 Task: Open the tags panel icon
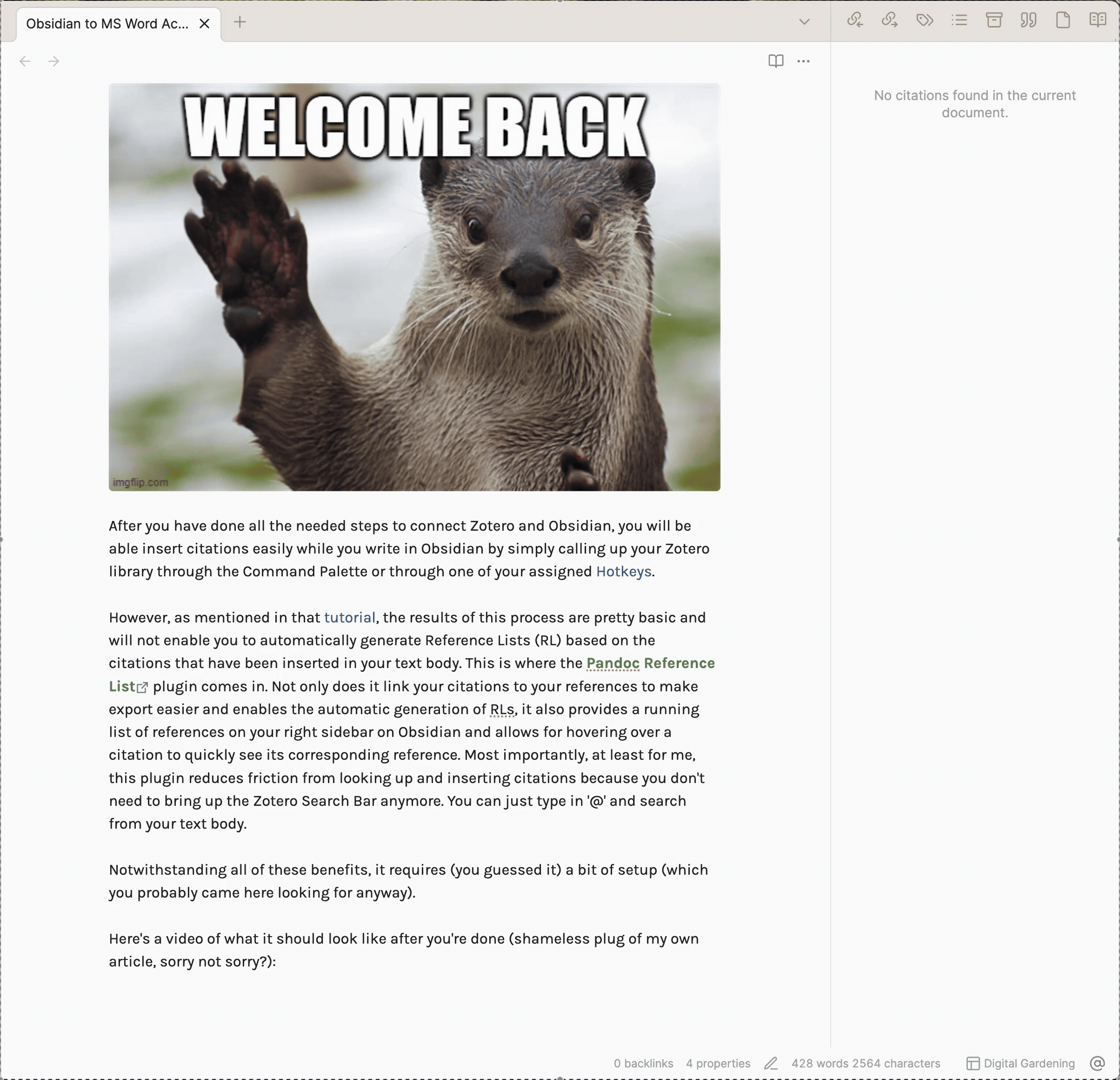[925, 21]
